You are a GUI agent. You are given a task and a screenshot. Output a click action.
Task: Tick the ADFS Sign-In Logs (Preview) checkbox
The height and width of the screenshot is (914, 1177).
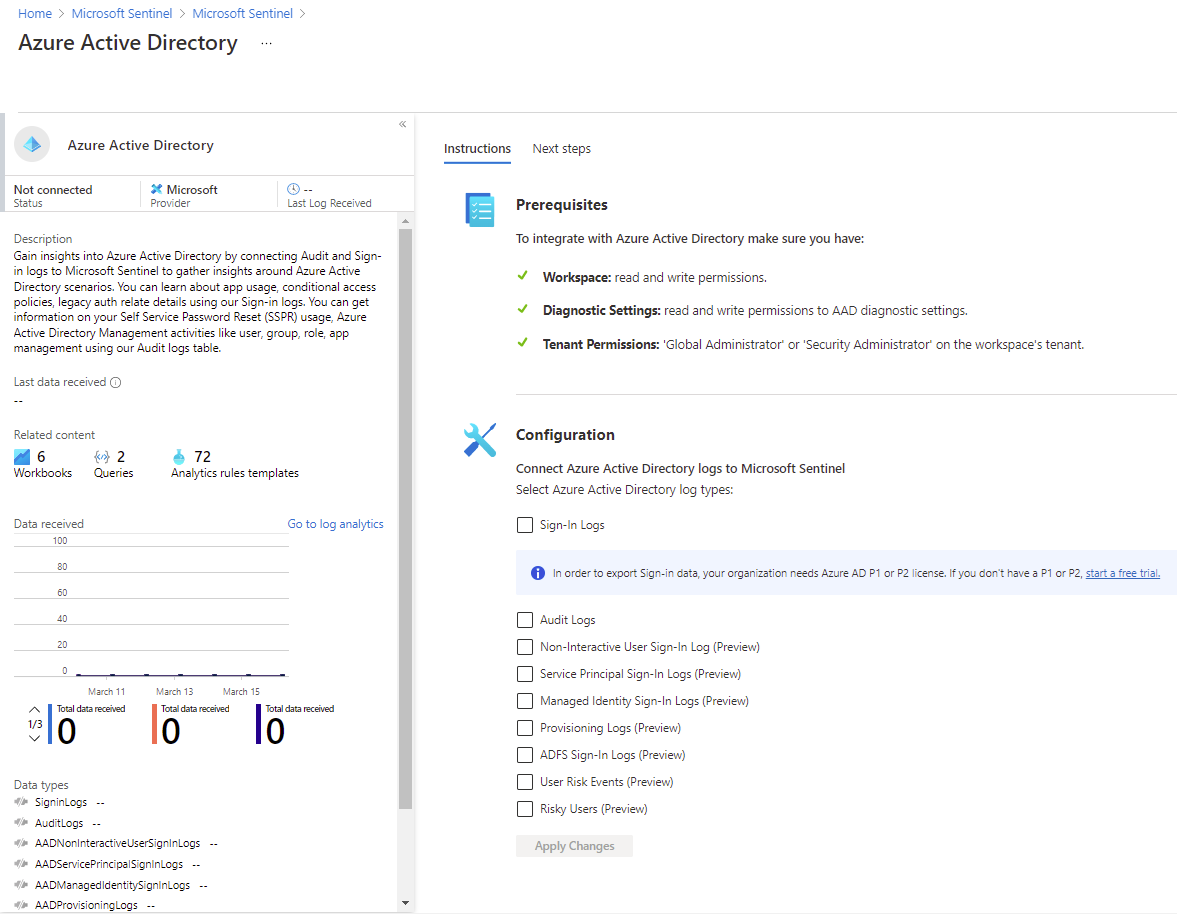pyautogui.click(x=525, y=755)
